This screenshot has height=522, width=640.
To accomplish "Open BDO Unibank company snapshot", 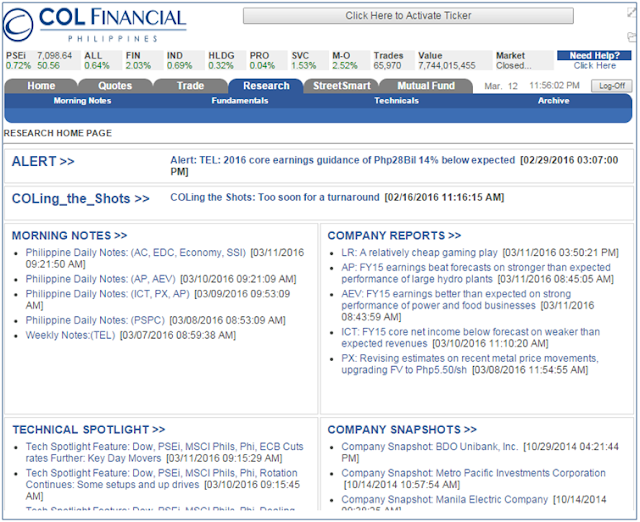I will tap(429, 447).
